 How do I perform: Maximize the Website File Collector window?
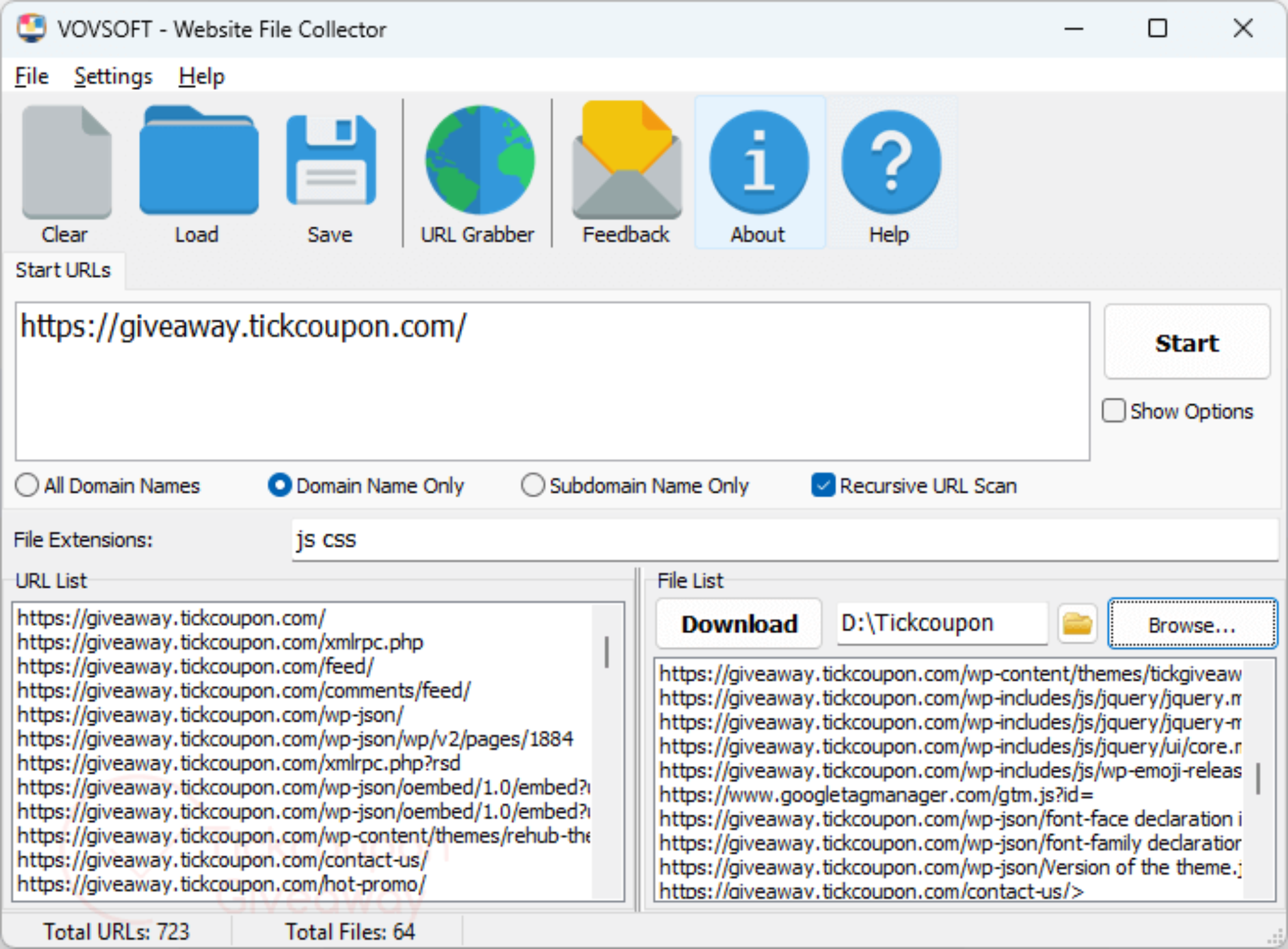point(1157,28)
